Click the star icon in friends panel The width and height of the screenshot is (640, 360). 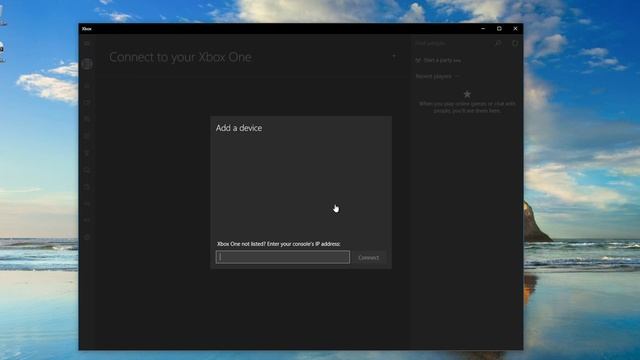[467, 94]
